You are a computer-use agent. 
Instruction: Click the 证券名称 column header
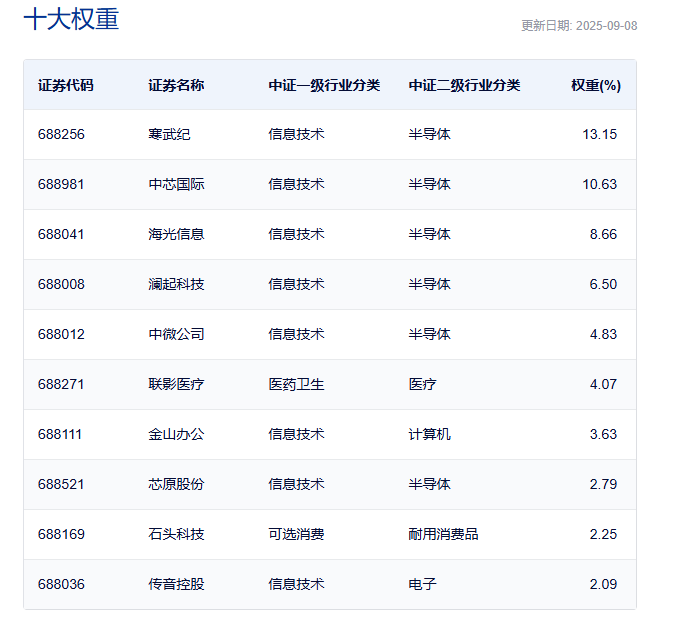point(176,85)
